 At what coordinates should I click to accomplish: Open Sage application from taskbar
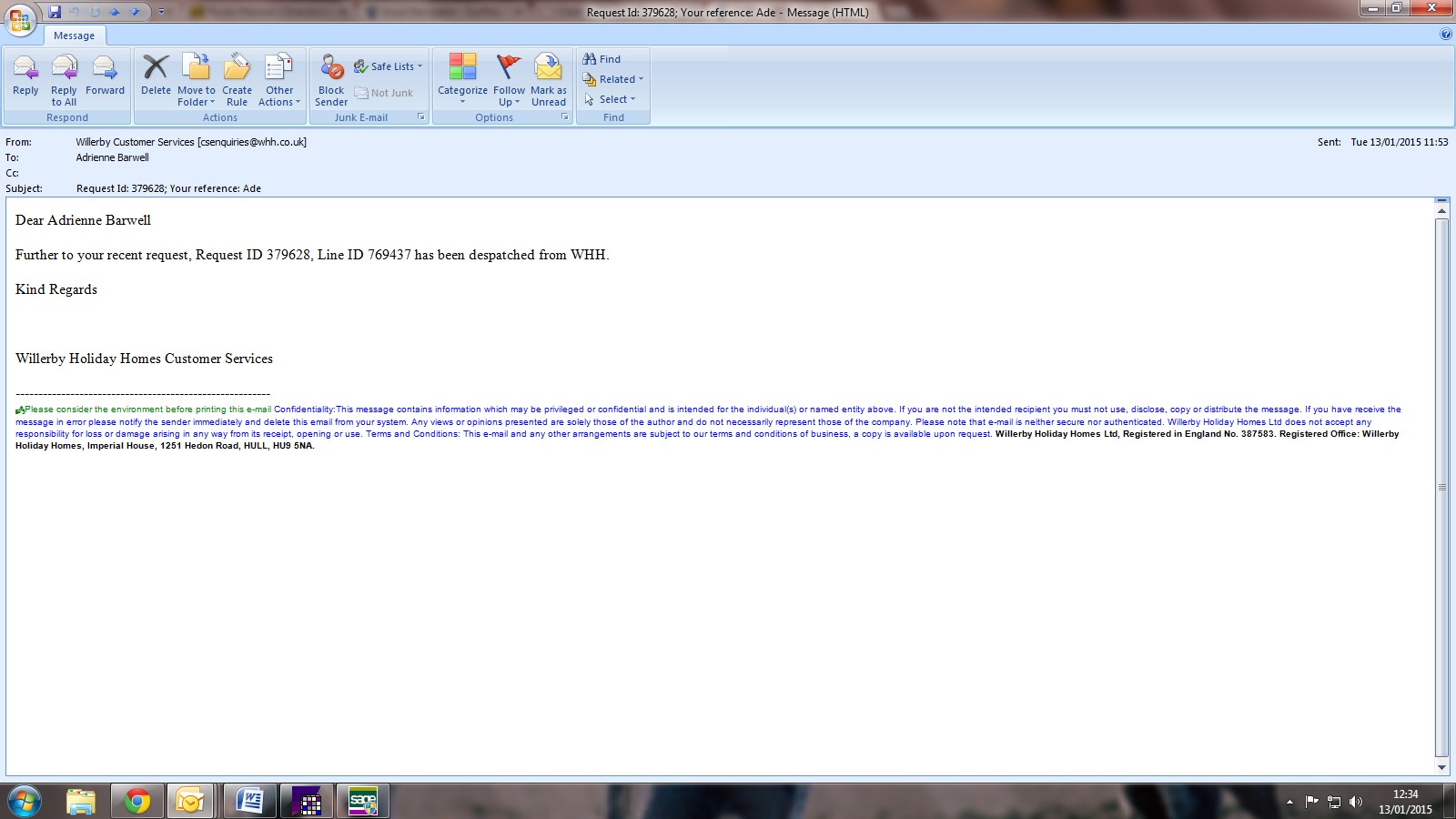tap(363, 802)
